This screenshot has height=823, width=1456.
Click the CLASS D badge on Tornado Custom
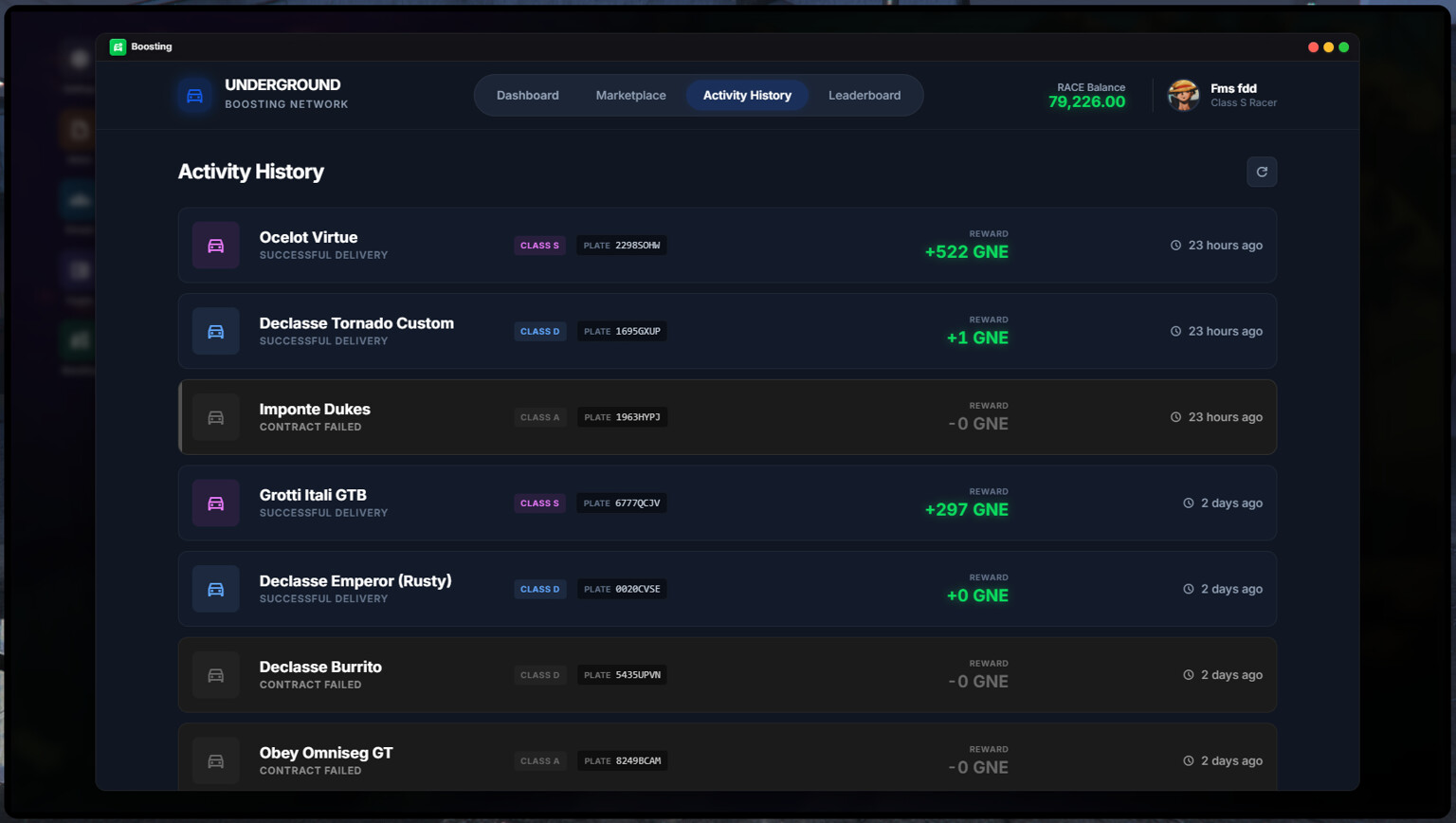coord(539,331)
